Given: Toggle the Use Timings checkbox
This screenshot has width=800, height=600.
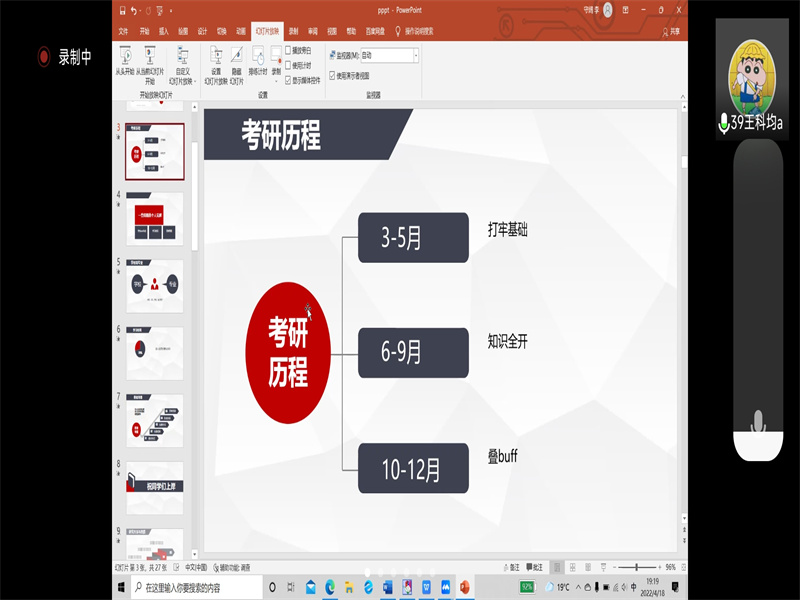Looking at the screenshot, I should (x=289, y=64).
